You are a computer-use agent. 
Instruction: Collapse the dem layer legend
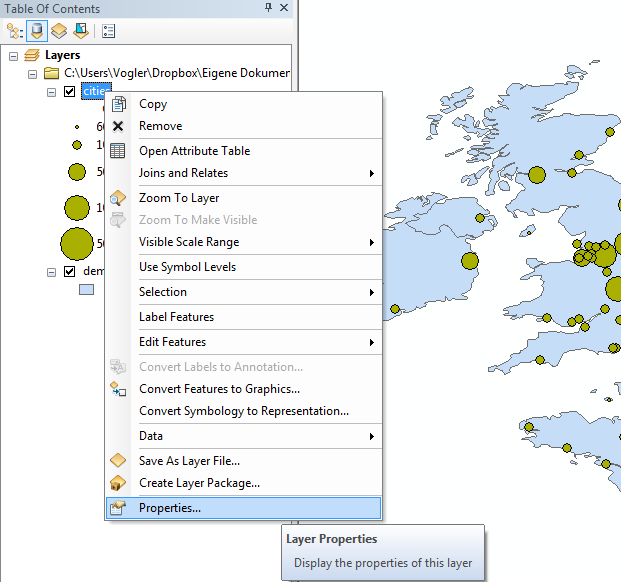pyautogui.click(x=51, y=272)
